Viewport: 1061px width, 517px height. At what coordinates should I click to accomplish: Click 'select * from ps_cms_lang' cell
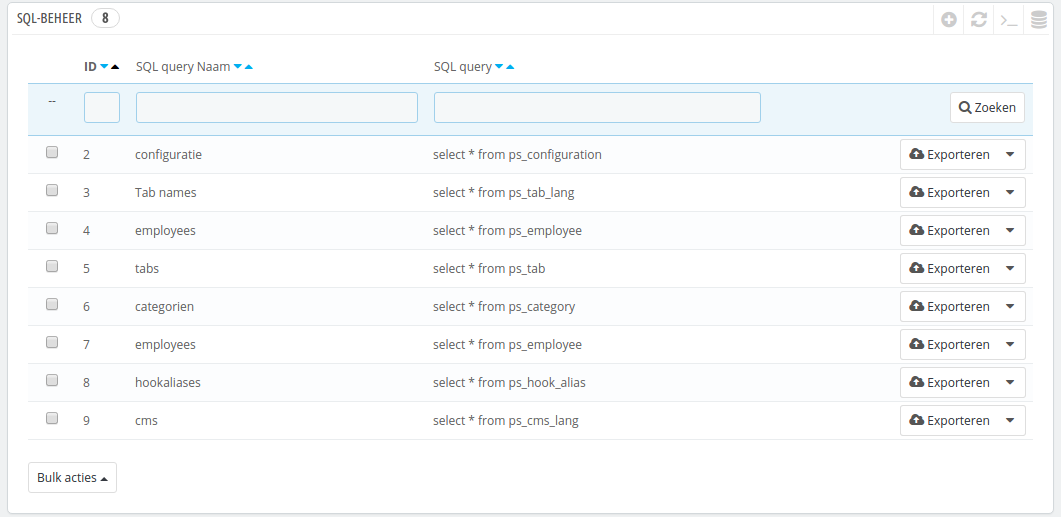505,420
